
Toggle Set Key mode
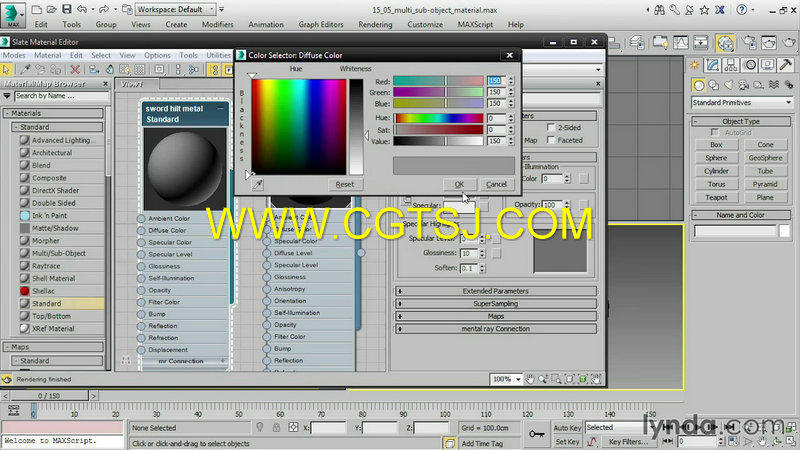pyautogui.click(x=567, y=442)
